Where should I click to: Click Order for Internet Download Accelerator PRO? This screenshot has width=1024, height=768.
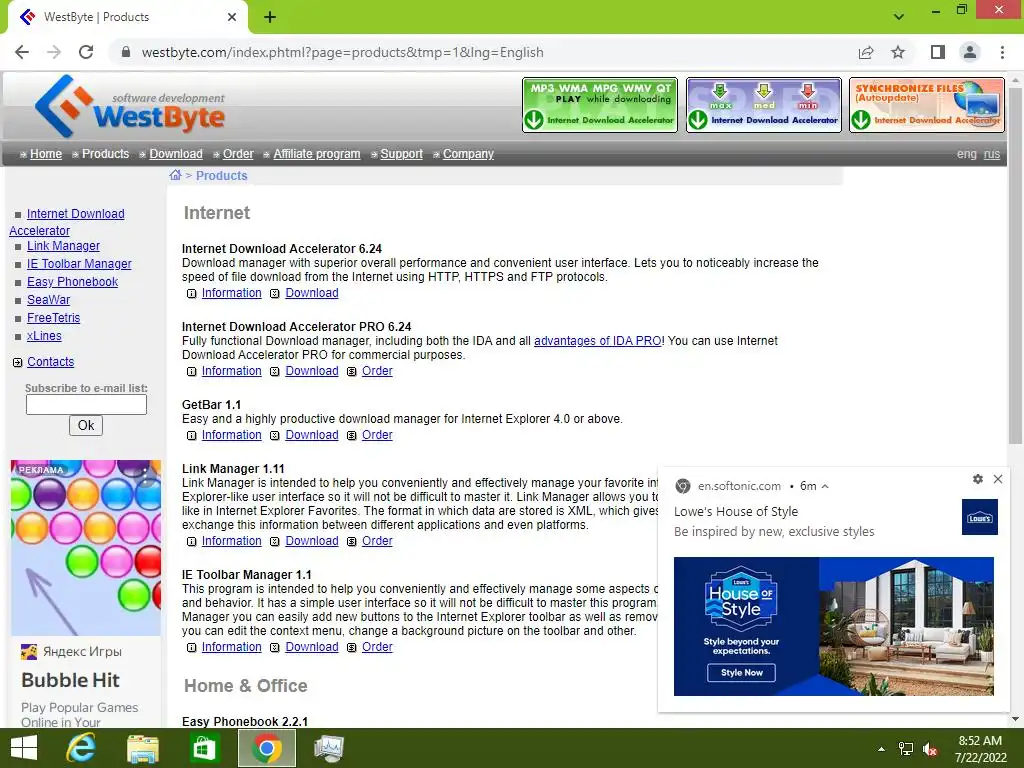(377, 371)
